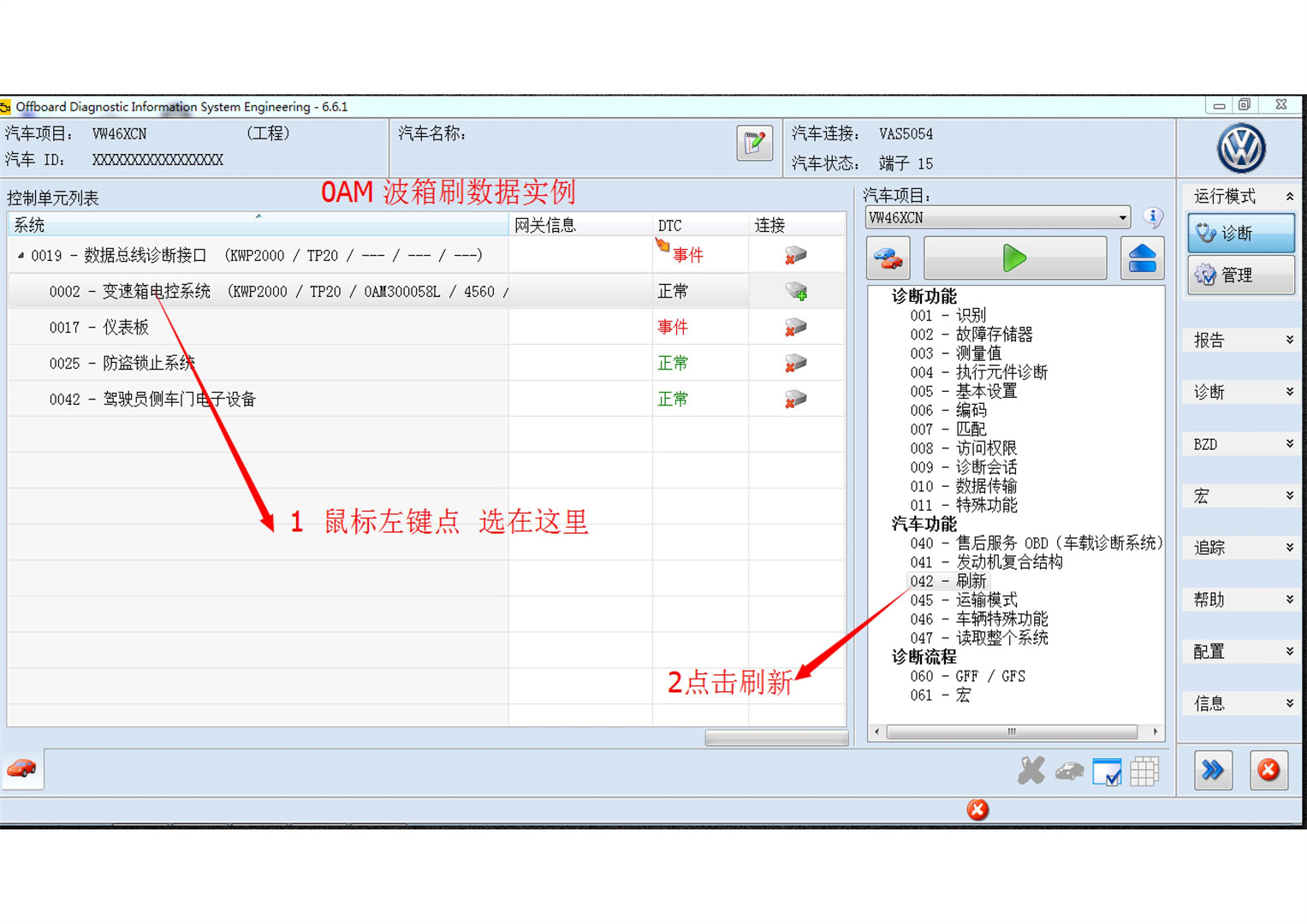Click the connection icon in the 0019 row
1307x924 pixels.
coord(795,256)
